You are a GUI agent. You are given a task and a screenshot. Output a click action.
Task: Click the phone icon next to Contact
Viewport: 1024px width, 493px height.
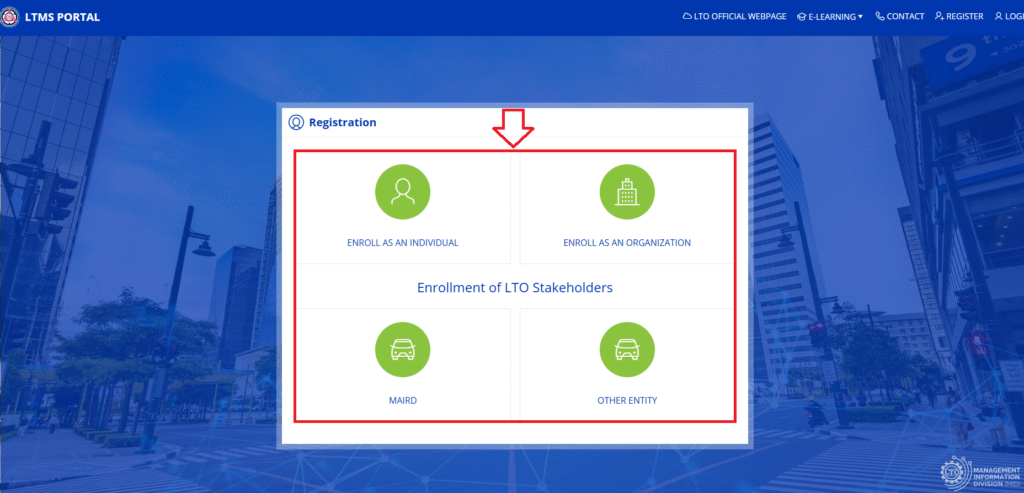tap(880, 17)
